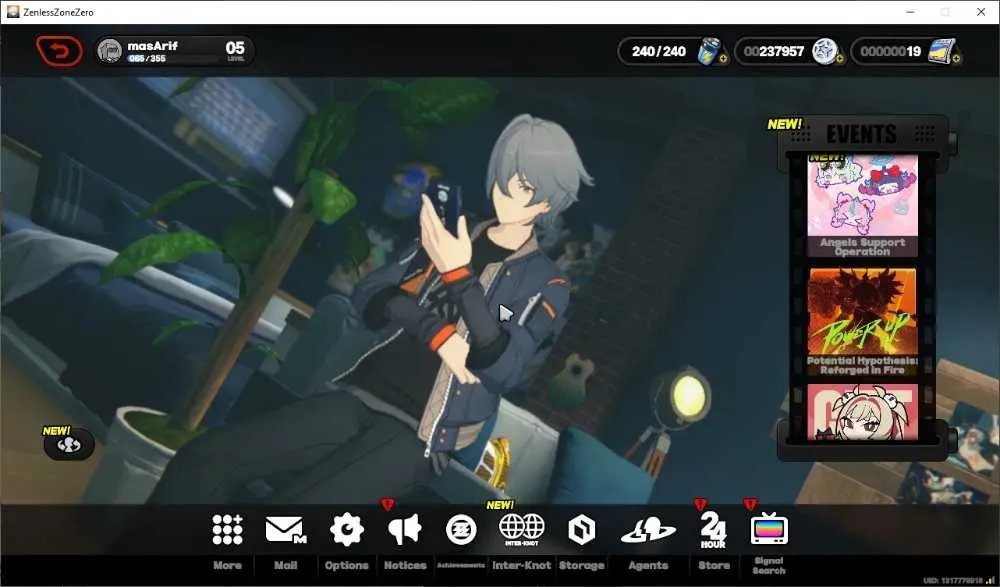Open the maid character event thumbnail
The width and height of the screenshot is (1000, 587).
pyautogui.click(x=862, y=412)
